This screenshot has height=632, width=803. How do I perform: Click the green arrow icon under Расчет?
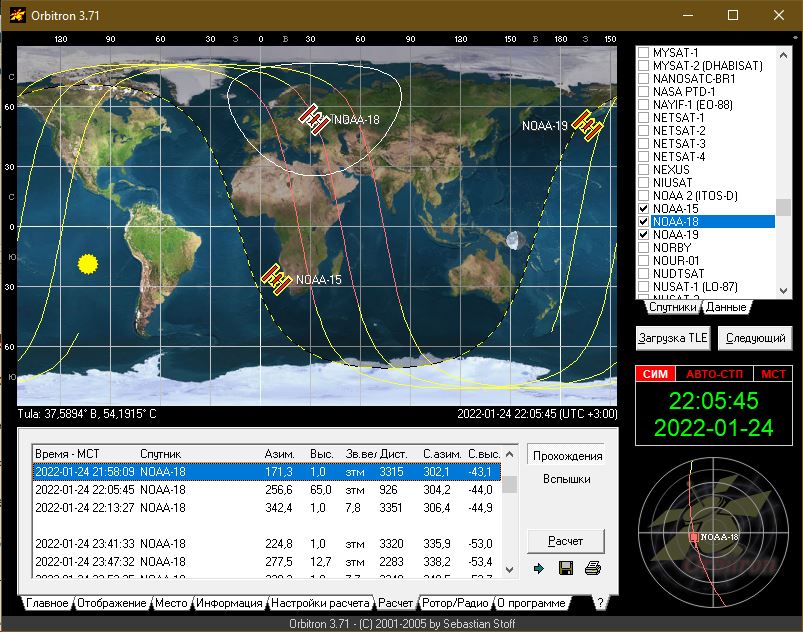pyautogui.click(x=539, y=568)
